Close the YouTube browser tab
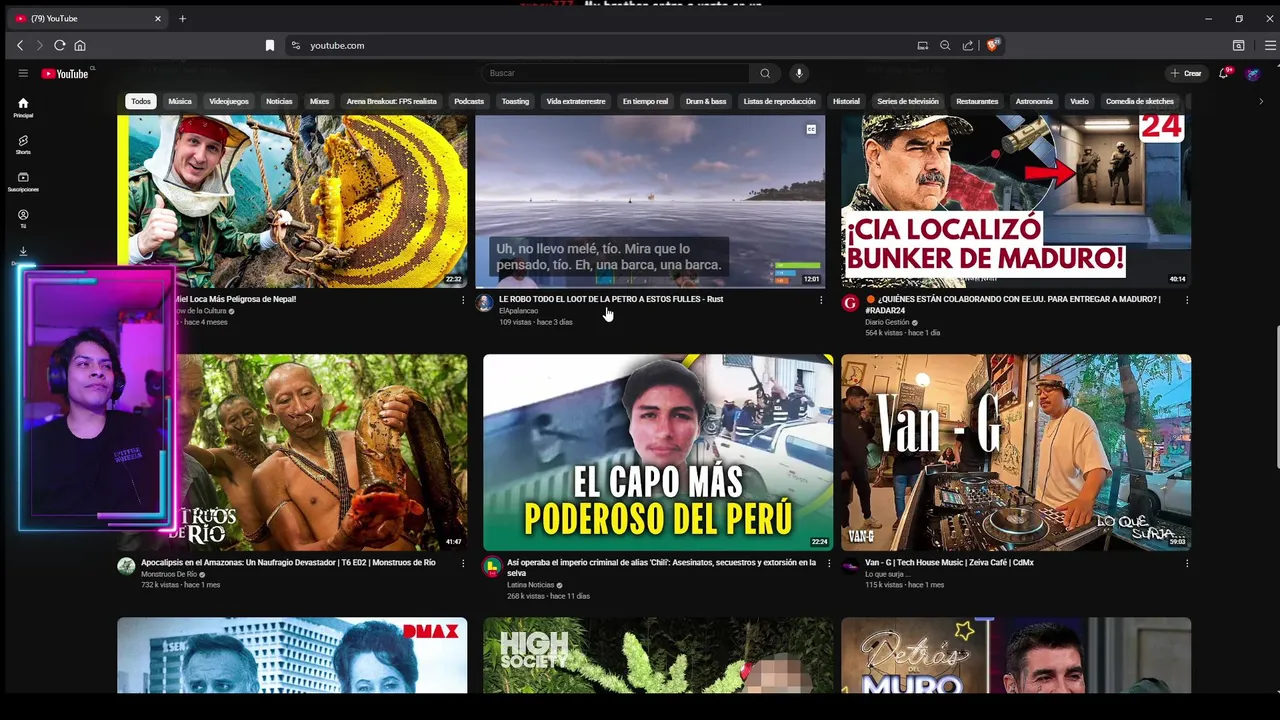Screen dimensions: 1280x720 (x=157, y=18)
